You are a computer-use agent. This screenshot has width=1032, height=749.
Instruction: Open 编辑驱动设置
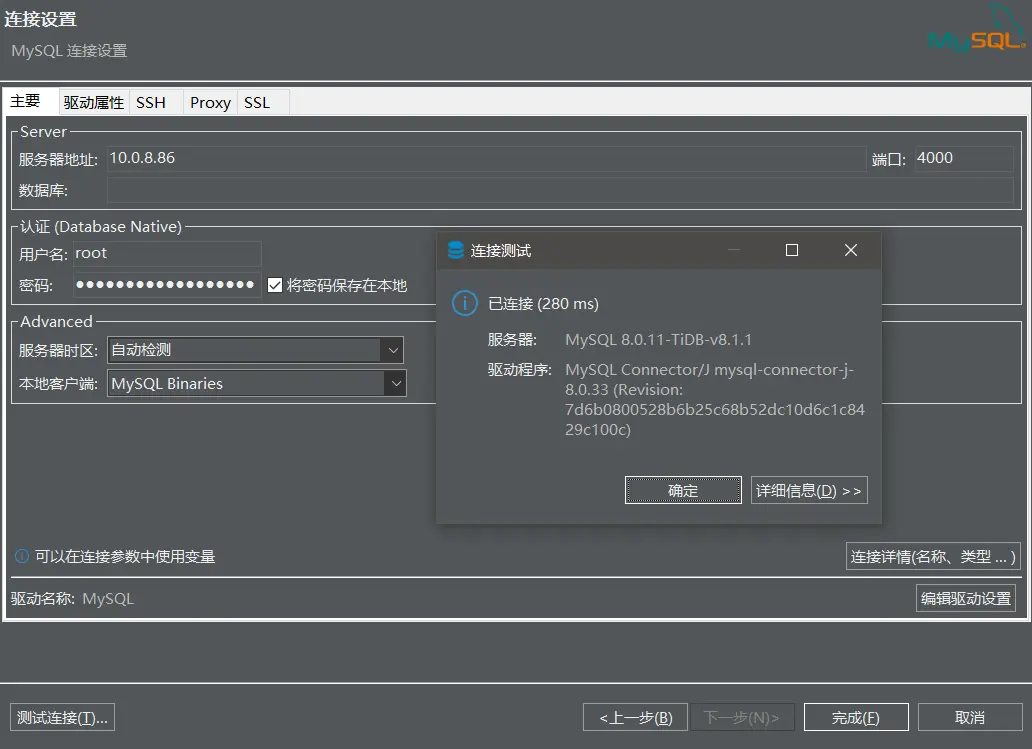pos(966,598)
